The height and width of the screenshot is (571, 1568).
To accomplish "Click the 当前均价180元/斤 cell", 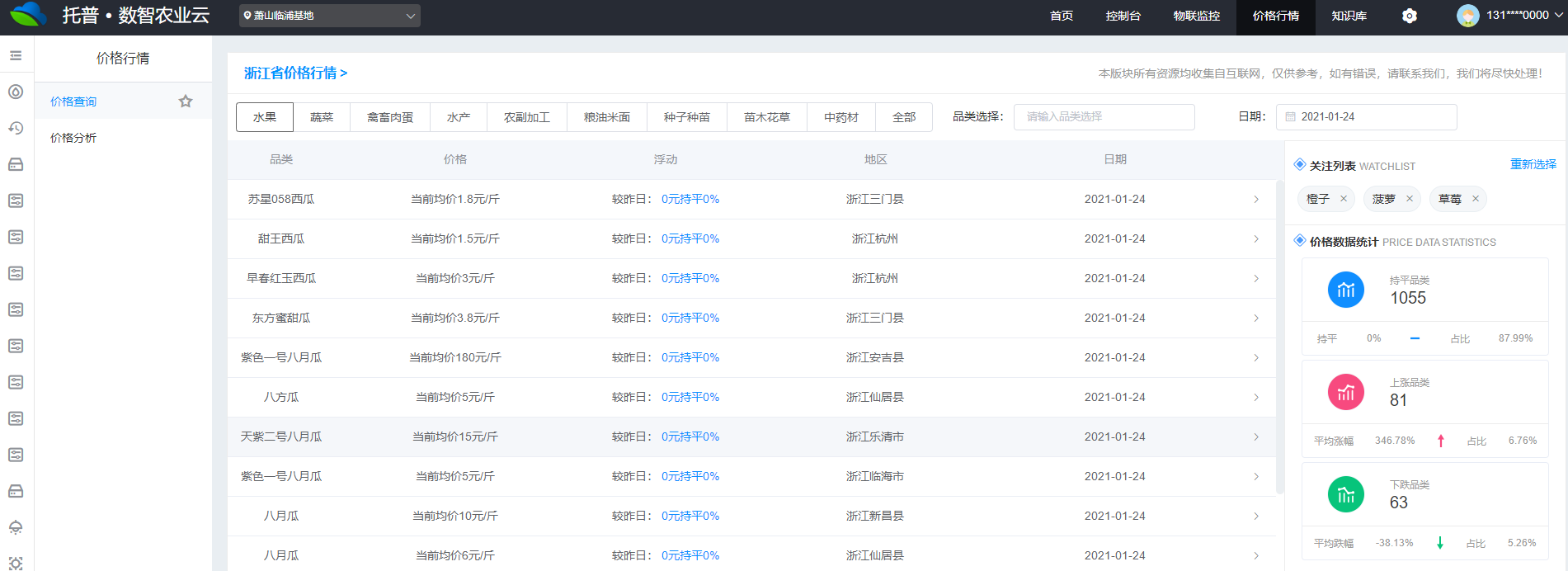I will click(x=455, y=357).
